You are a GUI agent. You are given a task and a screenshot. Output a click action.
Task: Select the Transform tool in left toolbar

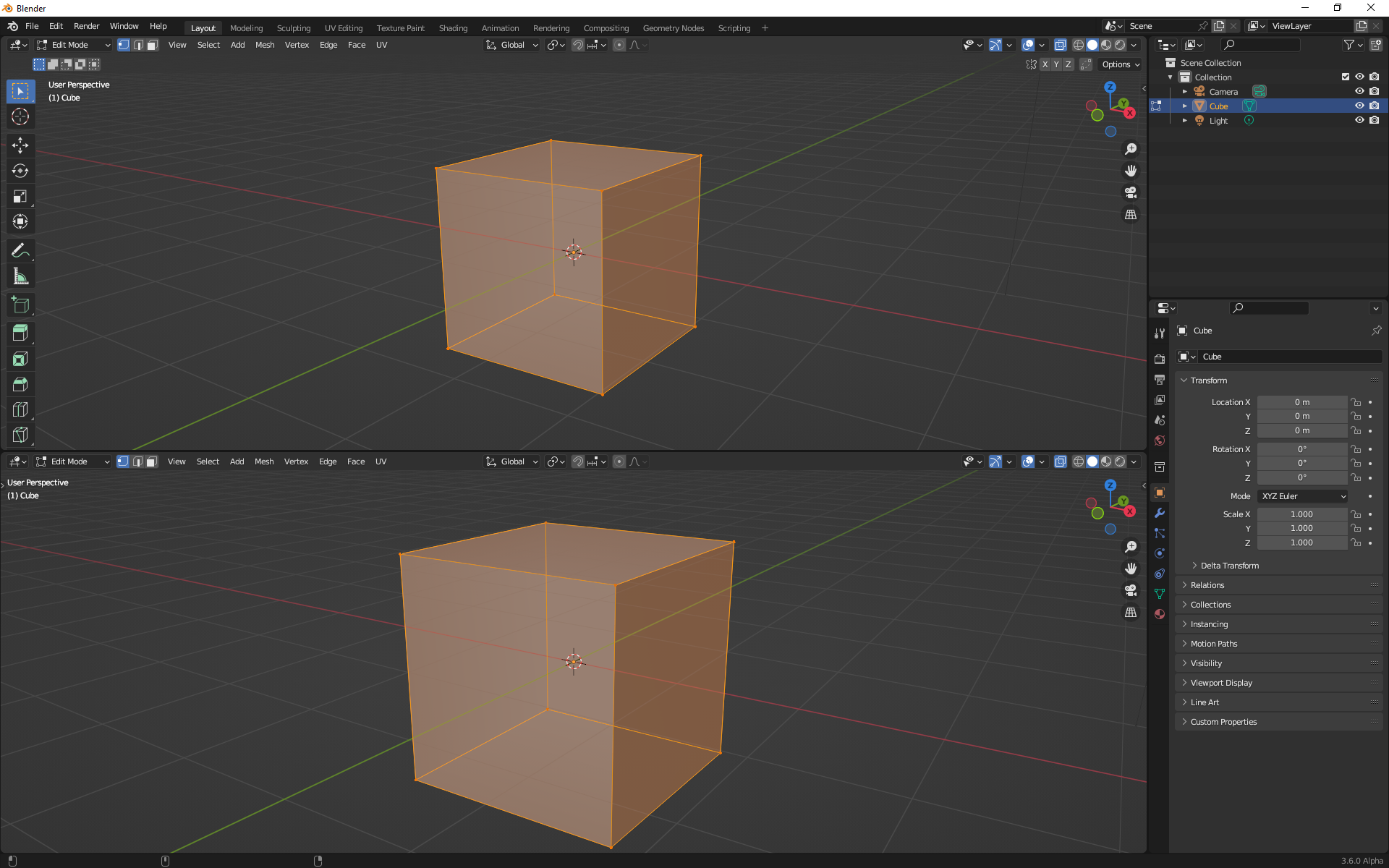coord(20,221)
